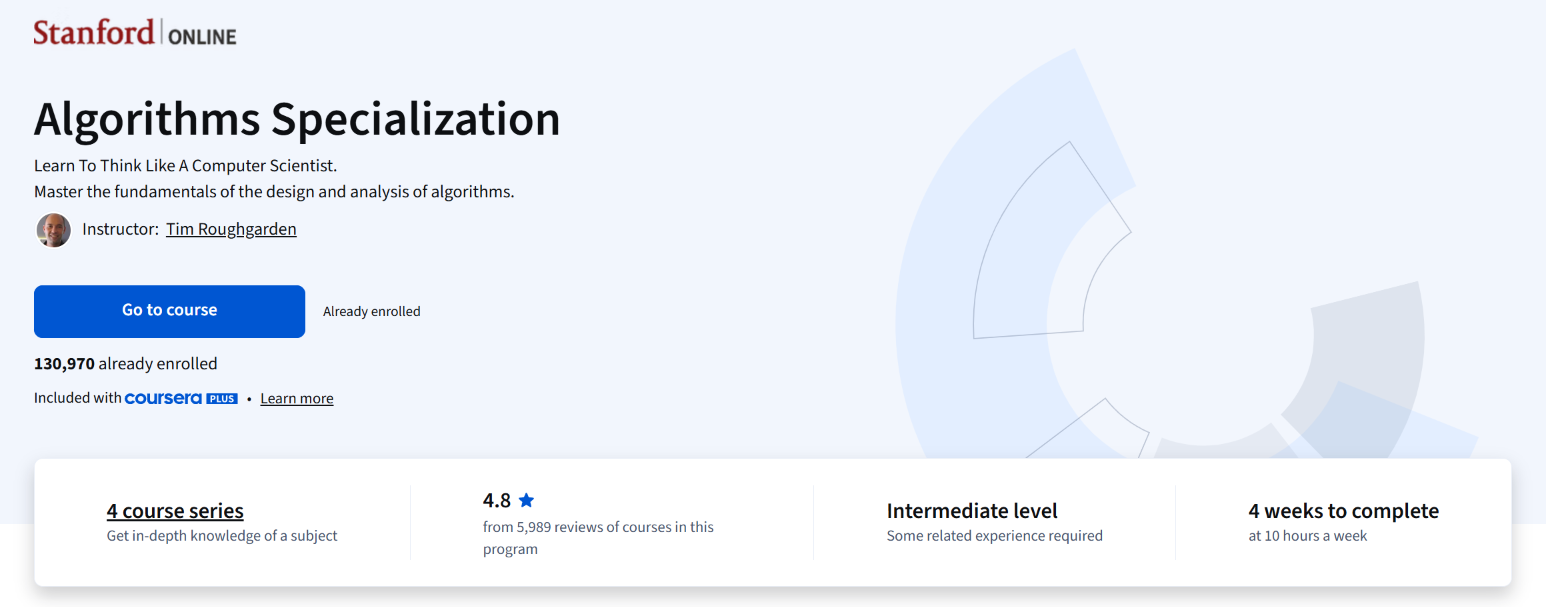Click "Some related experience required" text
The width and height of the screenshot is (1546, 607).
[995, 536]
